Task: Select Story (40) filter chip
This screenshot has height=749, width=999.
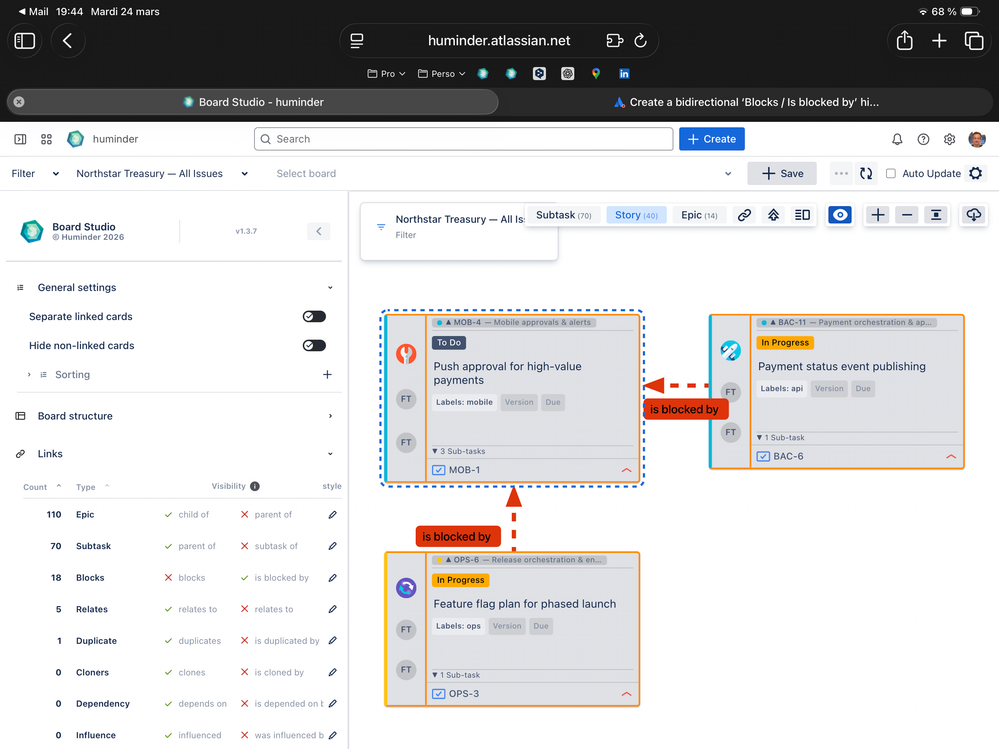Action: click(636, 215)
